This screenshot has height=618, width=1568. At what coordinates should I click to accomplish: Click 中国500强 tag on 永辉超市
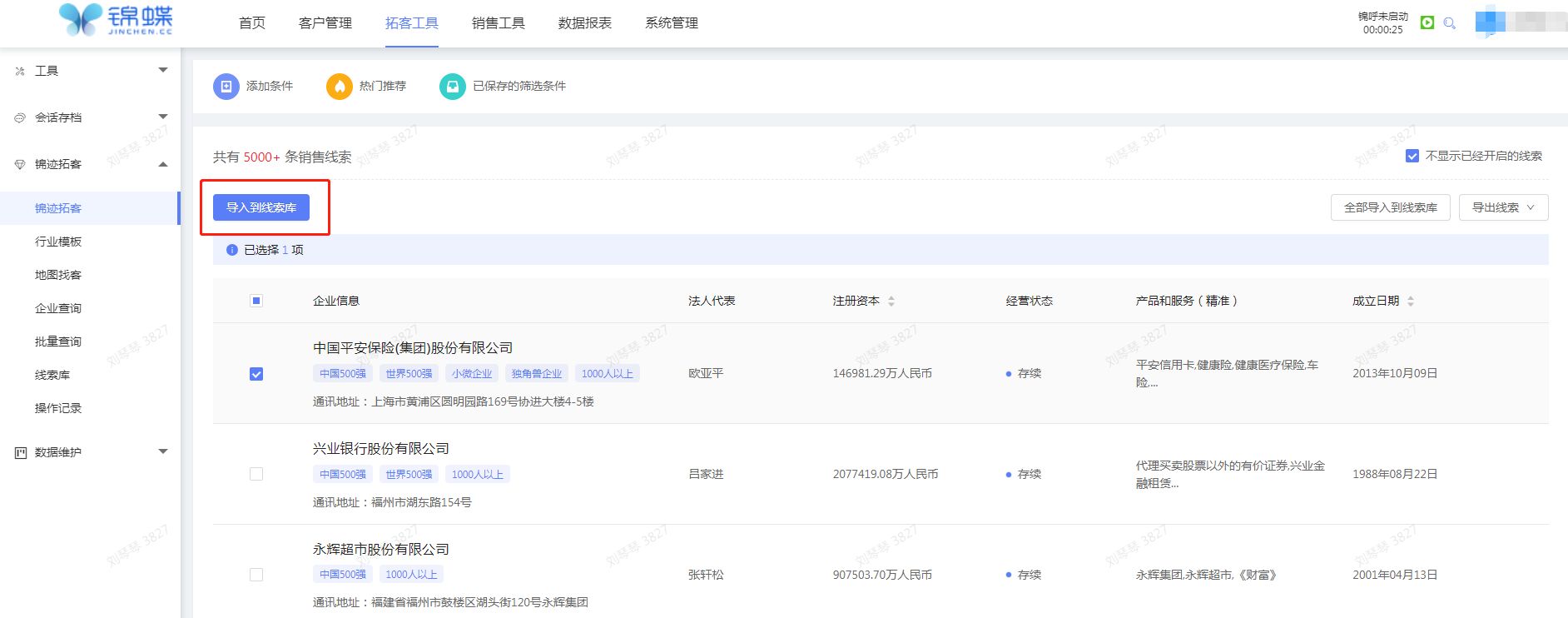343,575
